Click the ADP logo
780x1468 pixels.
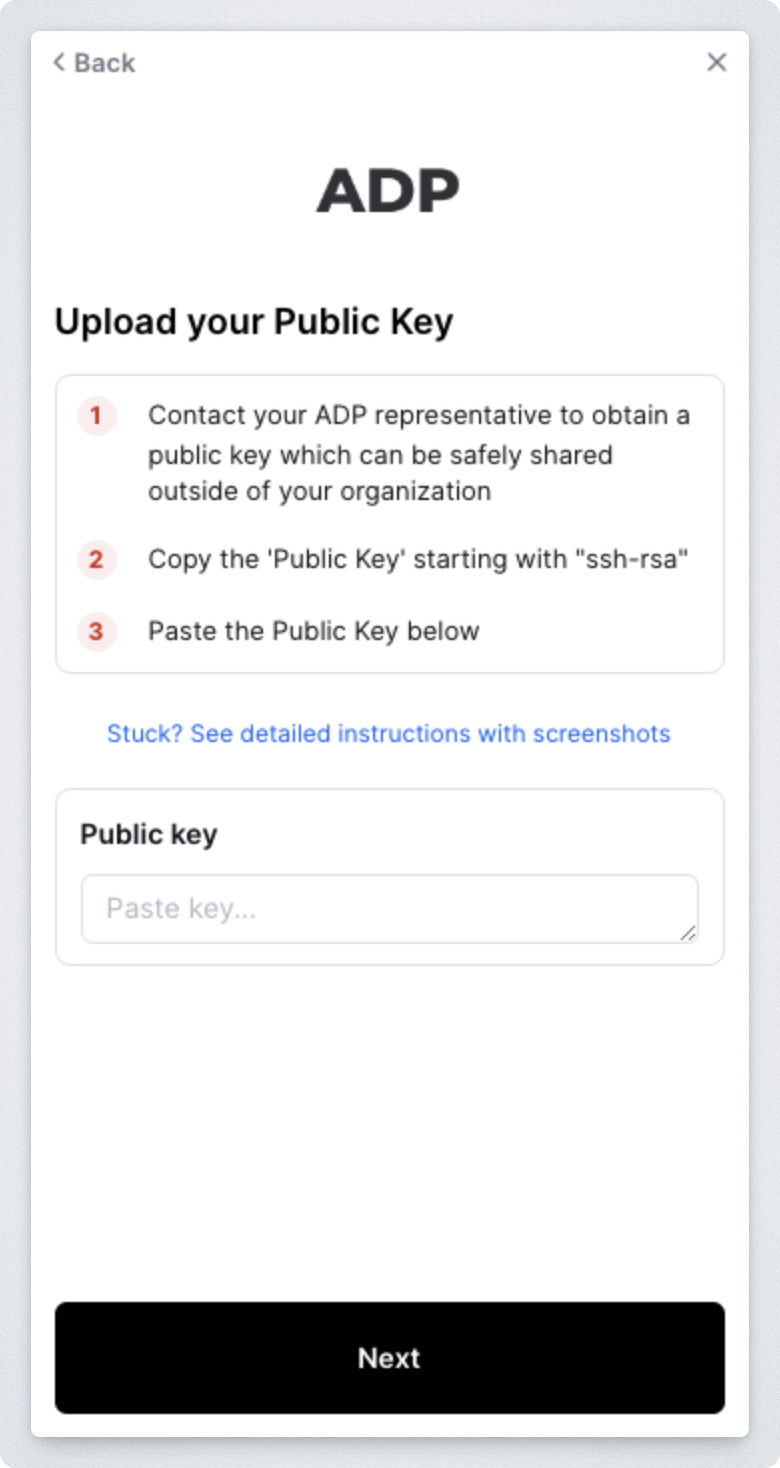coord(388,190)
